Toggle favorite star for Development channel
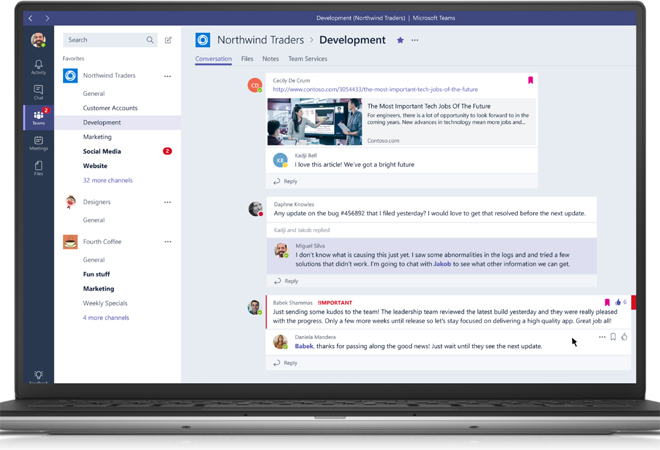 click(x=400, y=40)
